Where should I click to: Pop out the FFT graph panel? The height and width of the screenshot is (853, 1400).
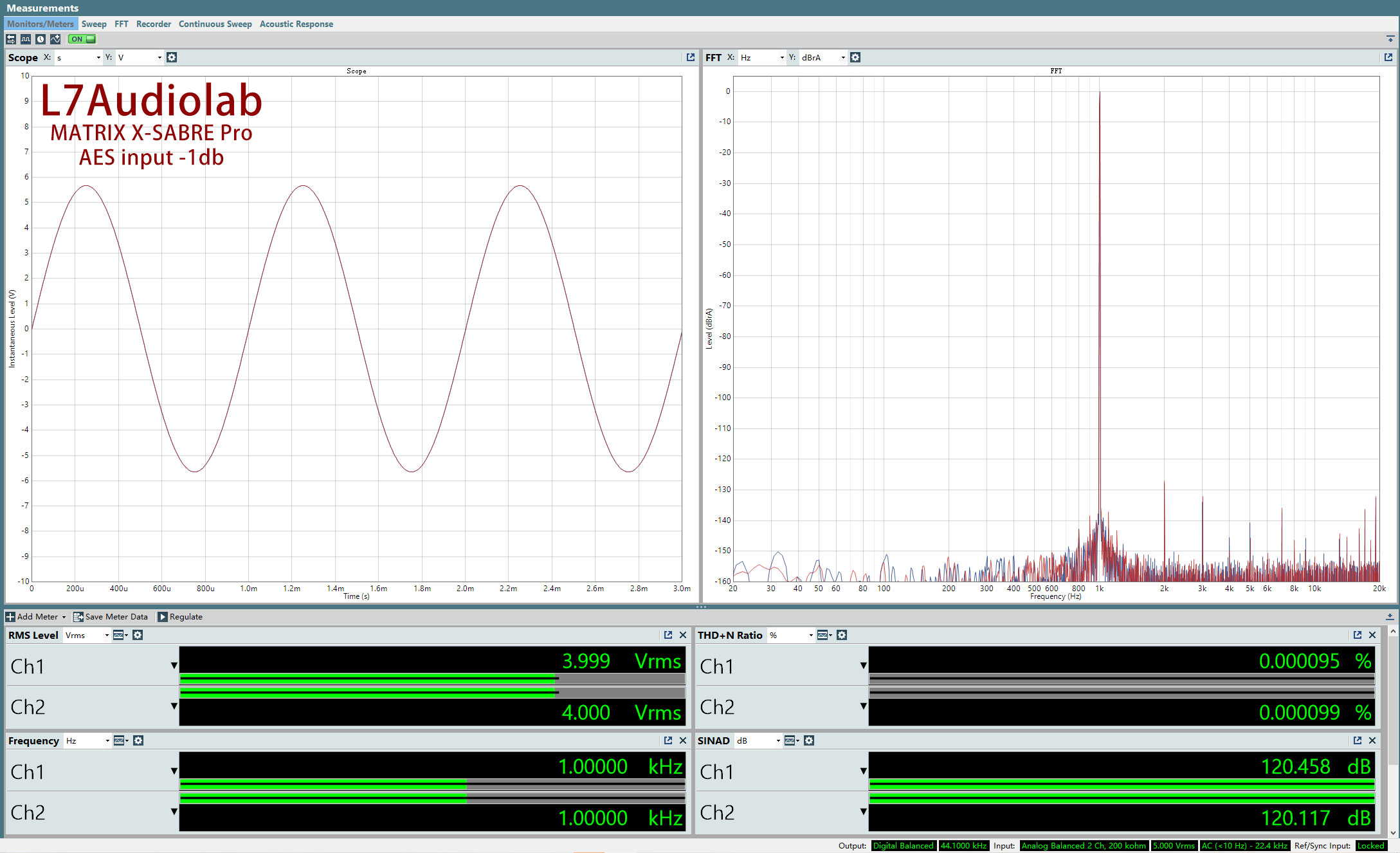coord(1388,57)
